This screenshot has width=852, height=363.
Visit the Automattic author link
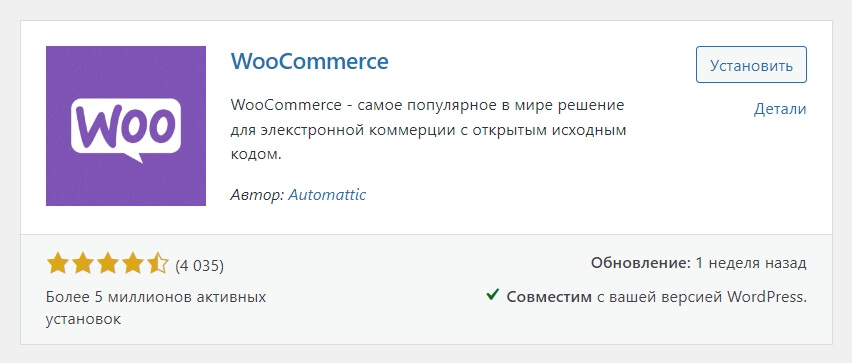tap(327, 195)
